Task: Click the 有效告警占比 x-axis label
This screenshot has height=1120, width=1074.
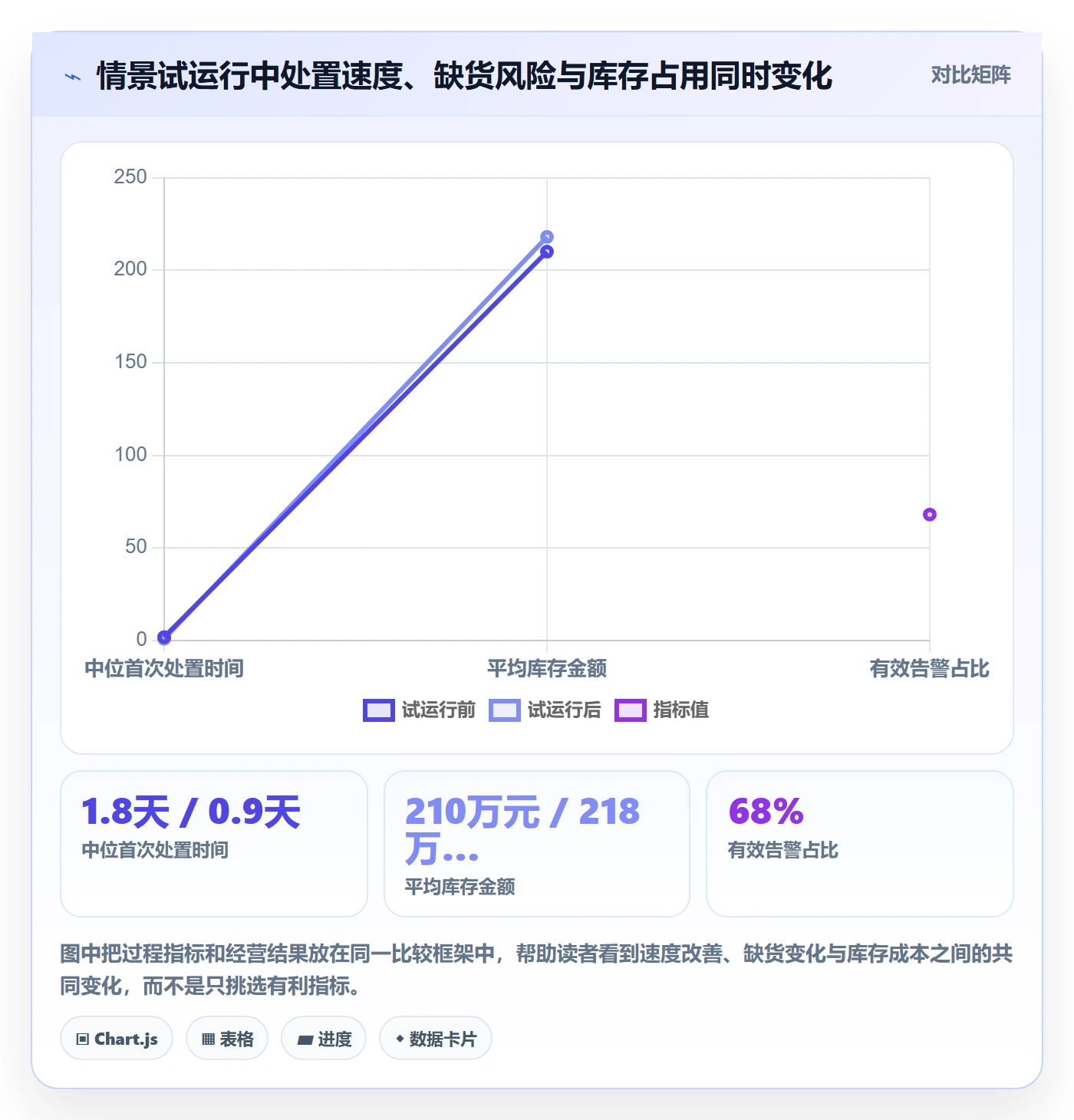Action: 930,669
